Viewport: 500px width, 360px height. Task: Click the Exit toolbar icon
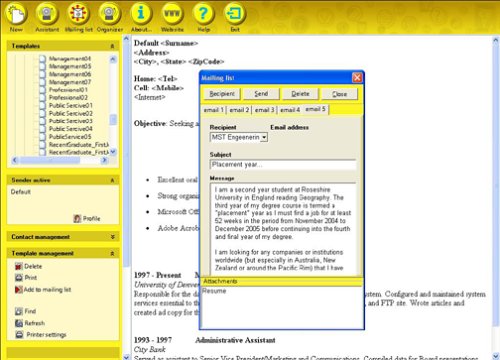click(235, 14)
